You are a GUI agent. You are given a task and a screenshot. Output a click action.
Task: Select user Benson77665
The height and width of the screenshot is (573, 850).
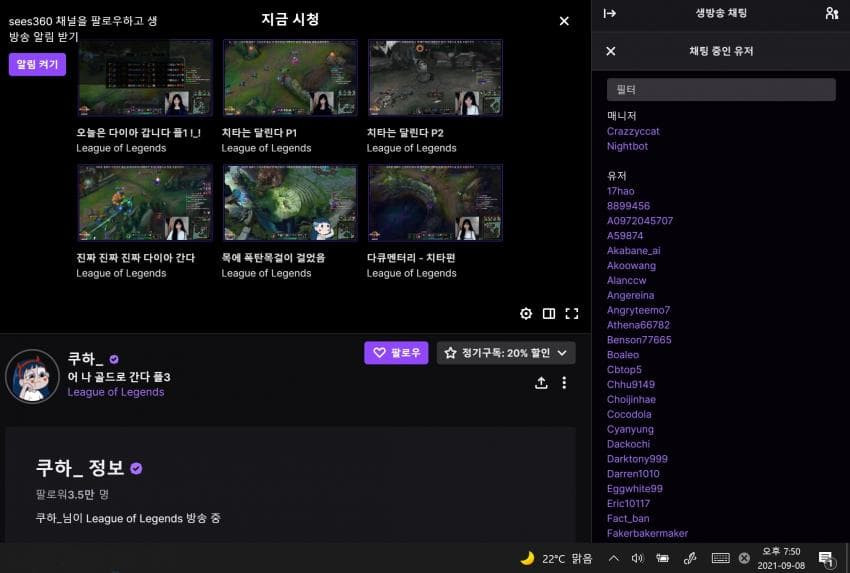coord(639,340)
